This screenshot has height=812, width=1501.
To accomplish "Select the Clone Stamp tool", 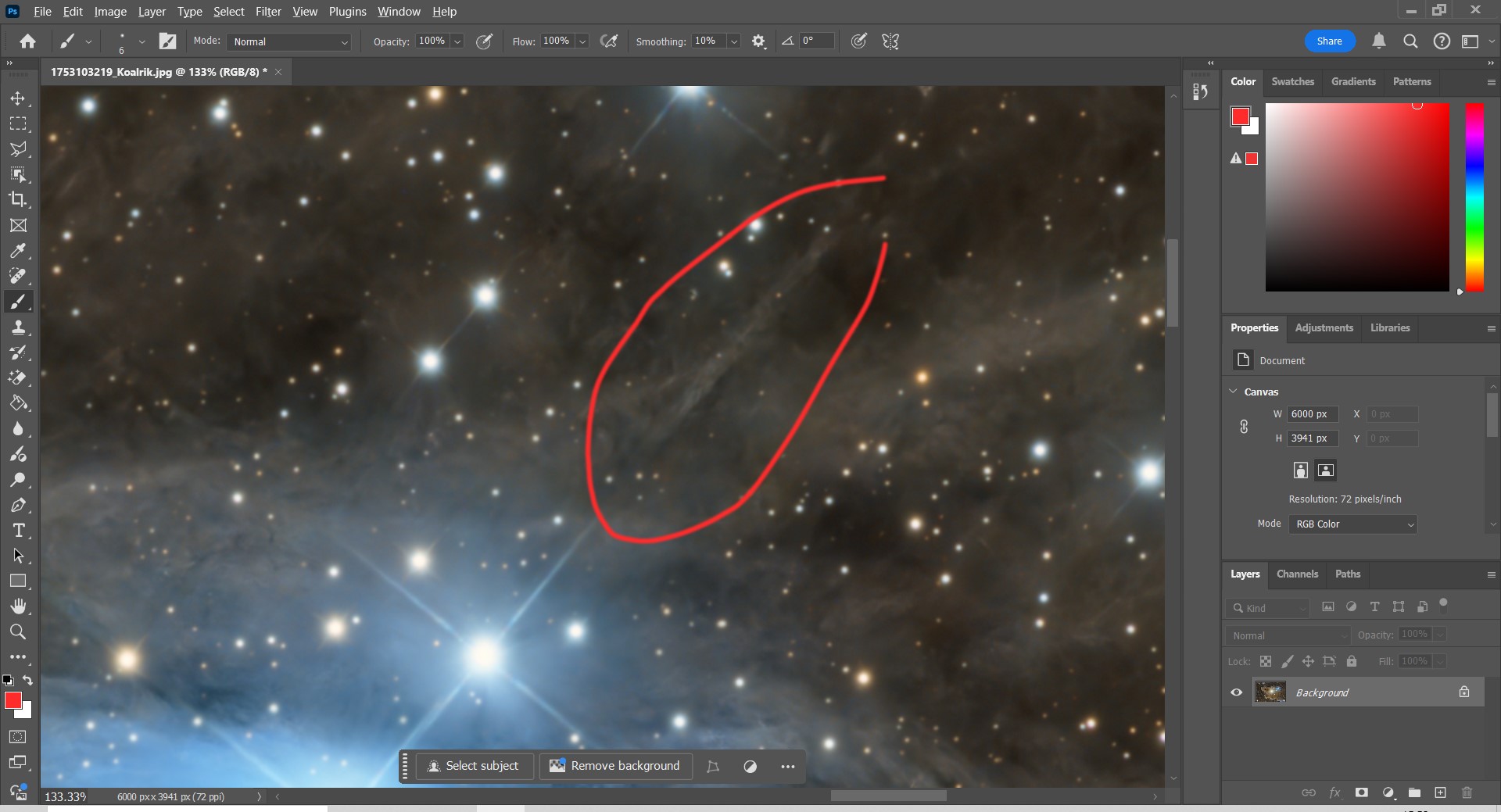I will coord(18,327).
